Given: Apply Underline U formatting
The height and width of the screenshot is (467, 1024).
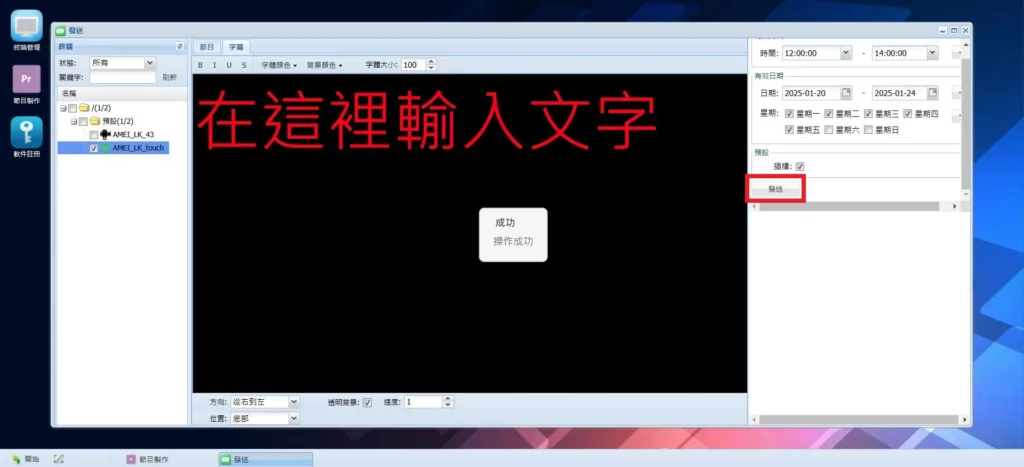Looking at the screenshot, I should click(228, 65).
